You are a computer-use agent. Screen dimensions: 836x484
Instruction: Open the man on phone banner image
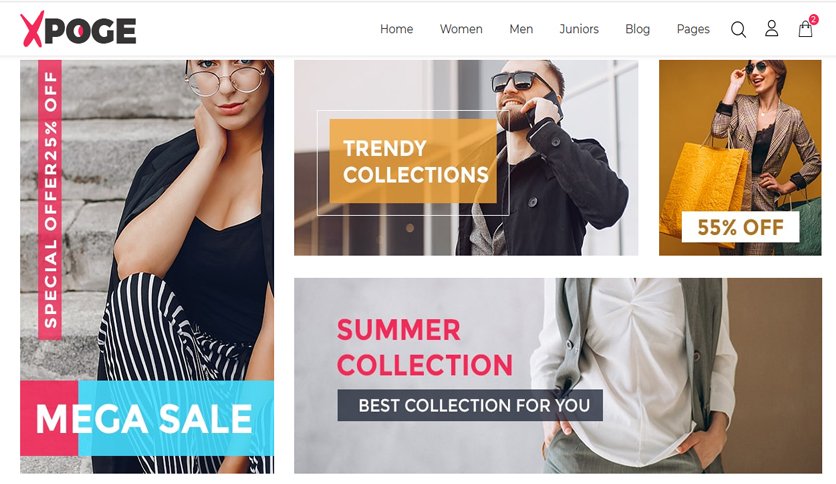click(466, 157)
